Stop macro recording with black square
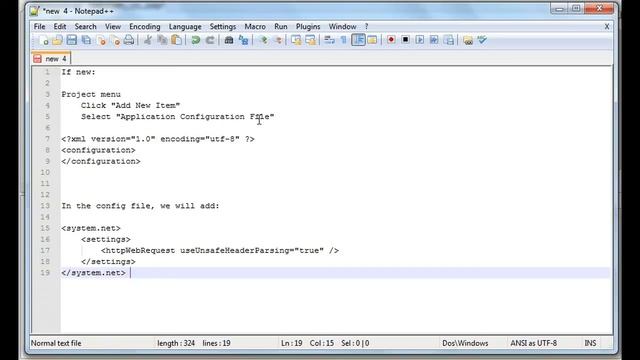Image resolution: width=640 pixels, height=360 pixels. point(405,40)
